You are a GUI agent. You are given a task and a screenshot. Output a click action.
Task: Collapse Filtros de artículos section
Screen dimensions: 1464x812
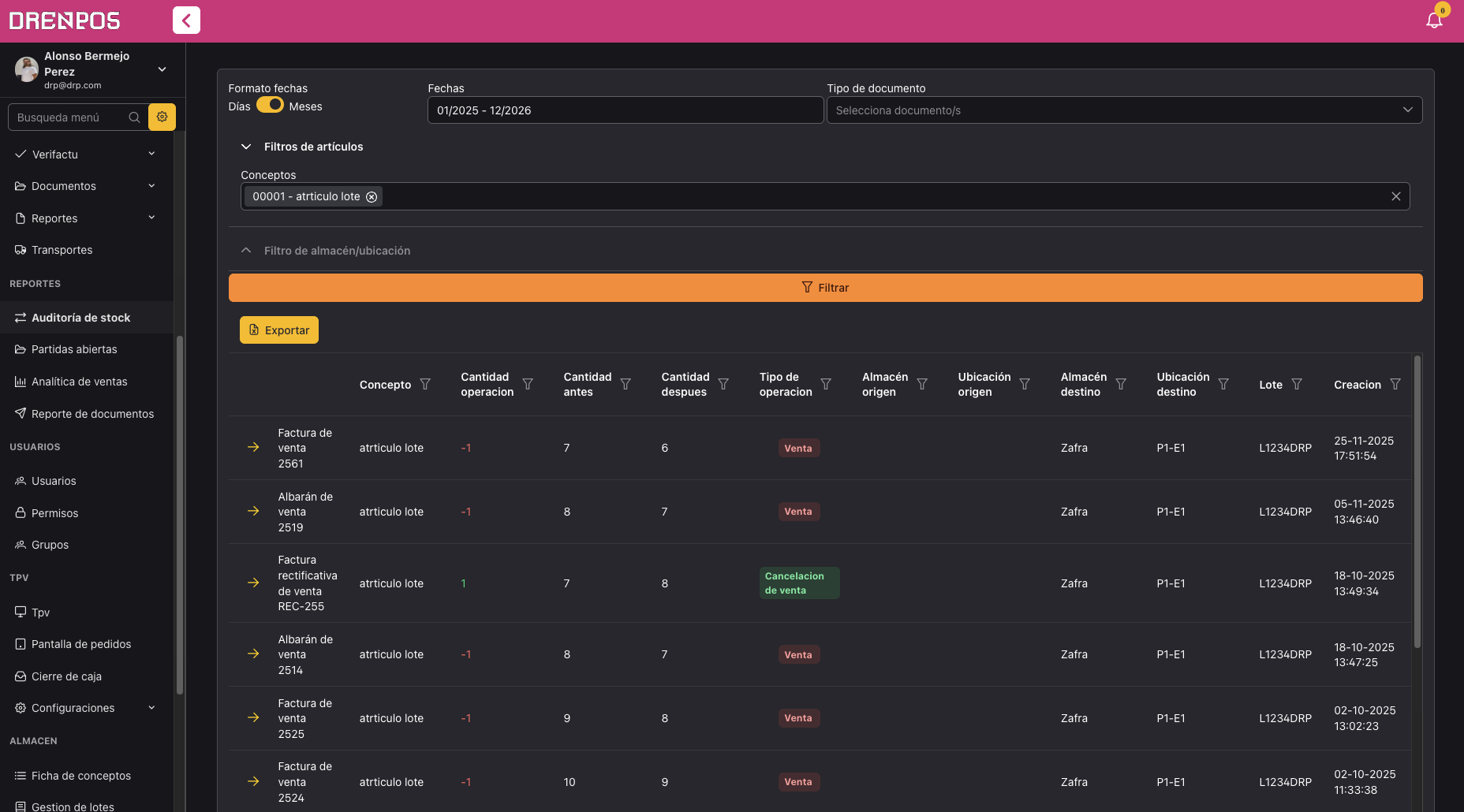246,147
